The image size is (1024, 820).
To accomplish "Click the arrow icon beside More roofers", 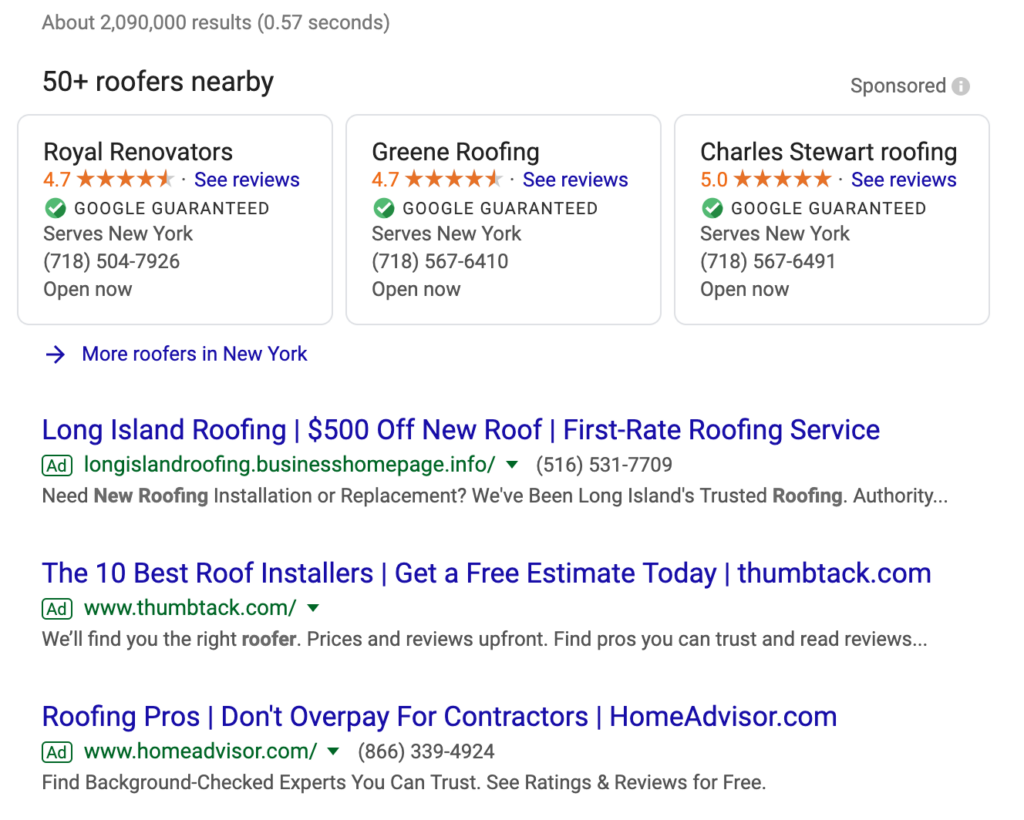I will point(56,354).
